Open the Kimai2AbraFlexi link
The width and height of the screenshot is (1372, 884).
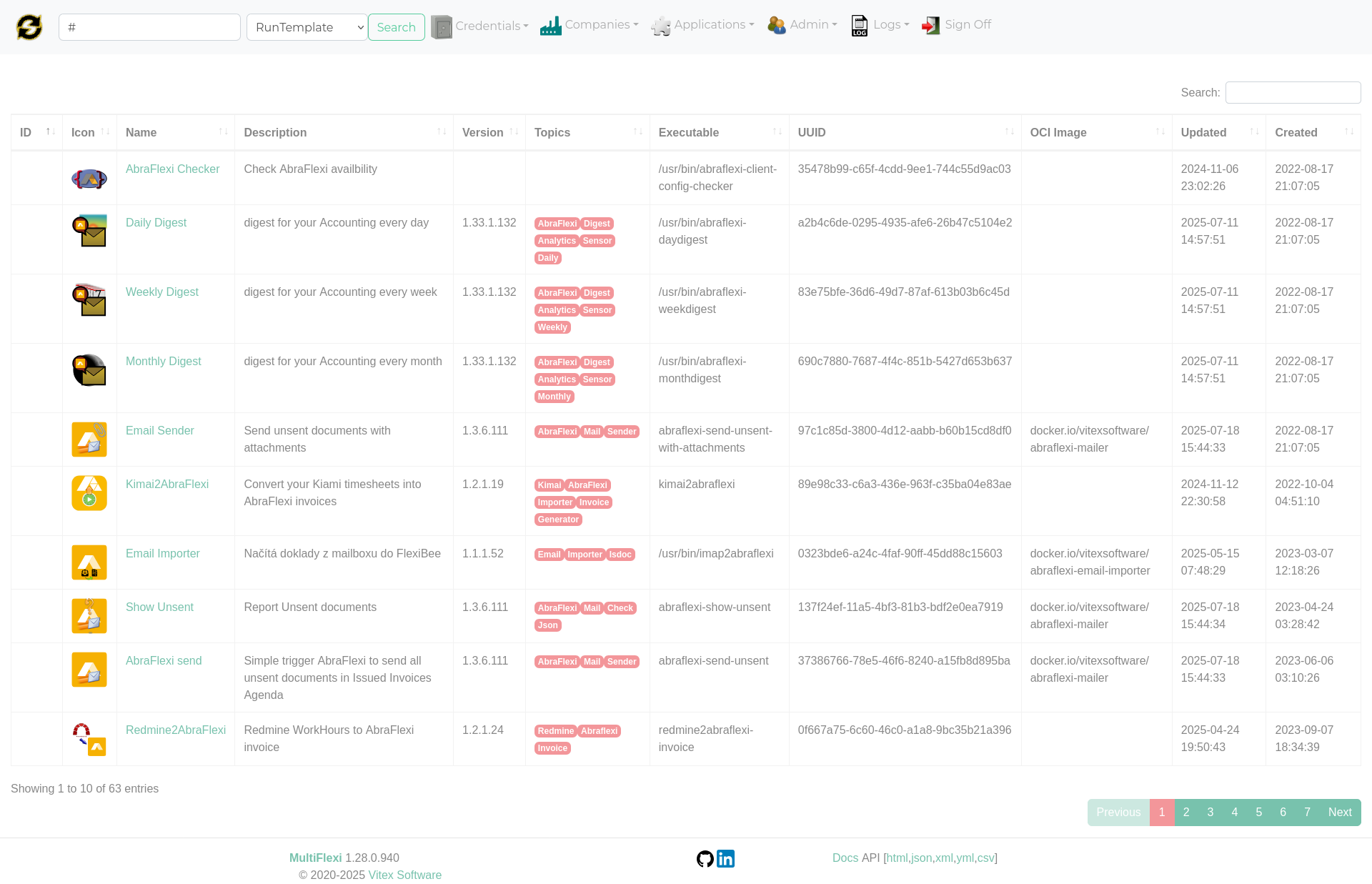coord(167,485)
